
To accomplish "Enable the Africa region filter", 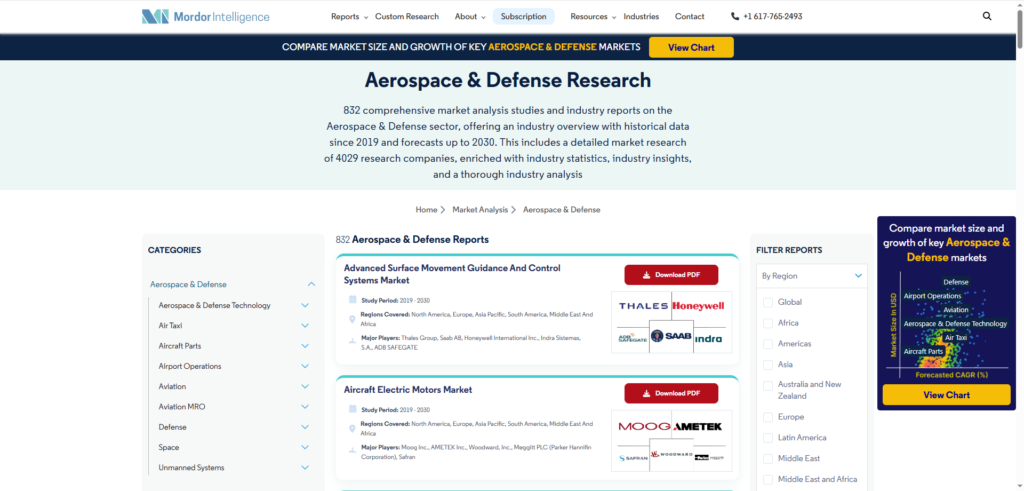I will click(x=768, y=323).
